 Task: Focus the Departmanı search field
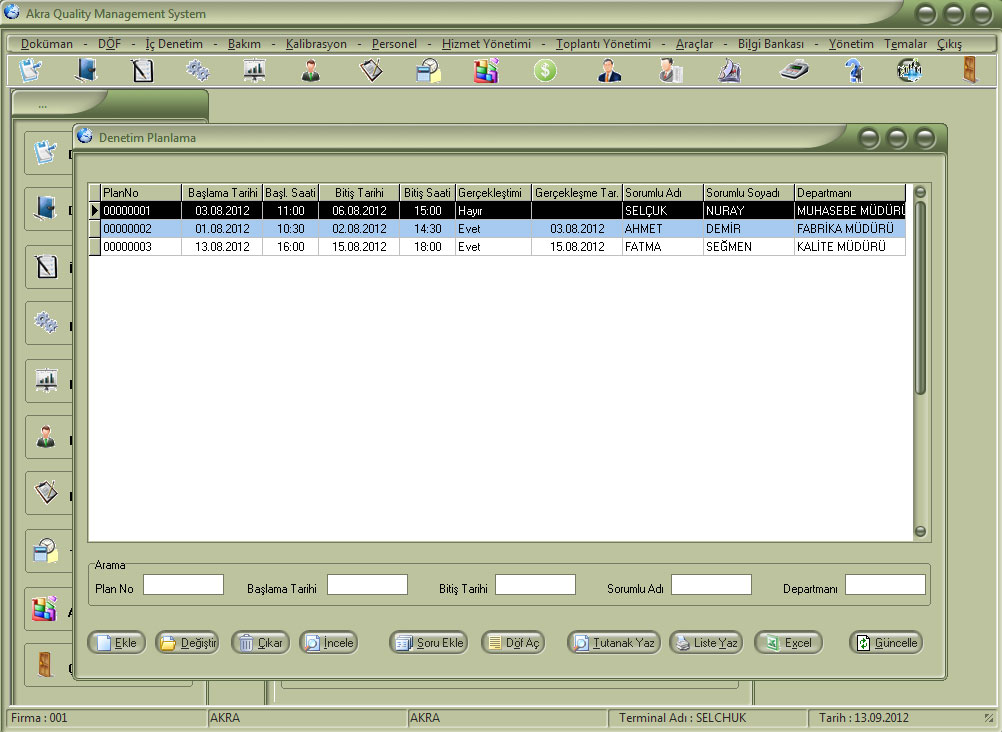(x=886, y=584)
